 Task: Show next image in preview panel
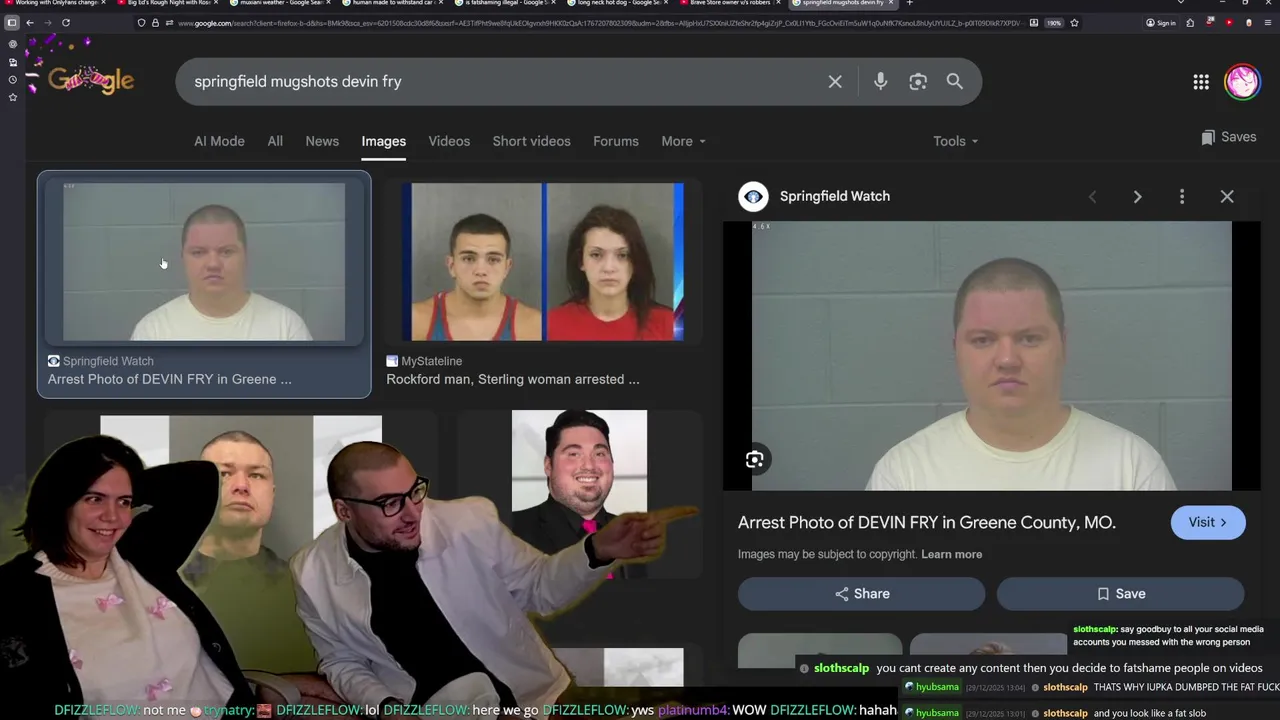(1137, 197)
